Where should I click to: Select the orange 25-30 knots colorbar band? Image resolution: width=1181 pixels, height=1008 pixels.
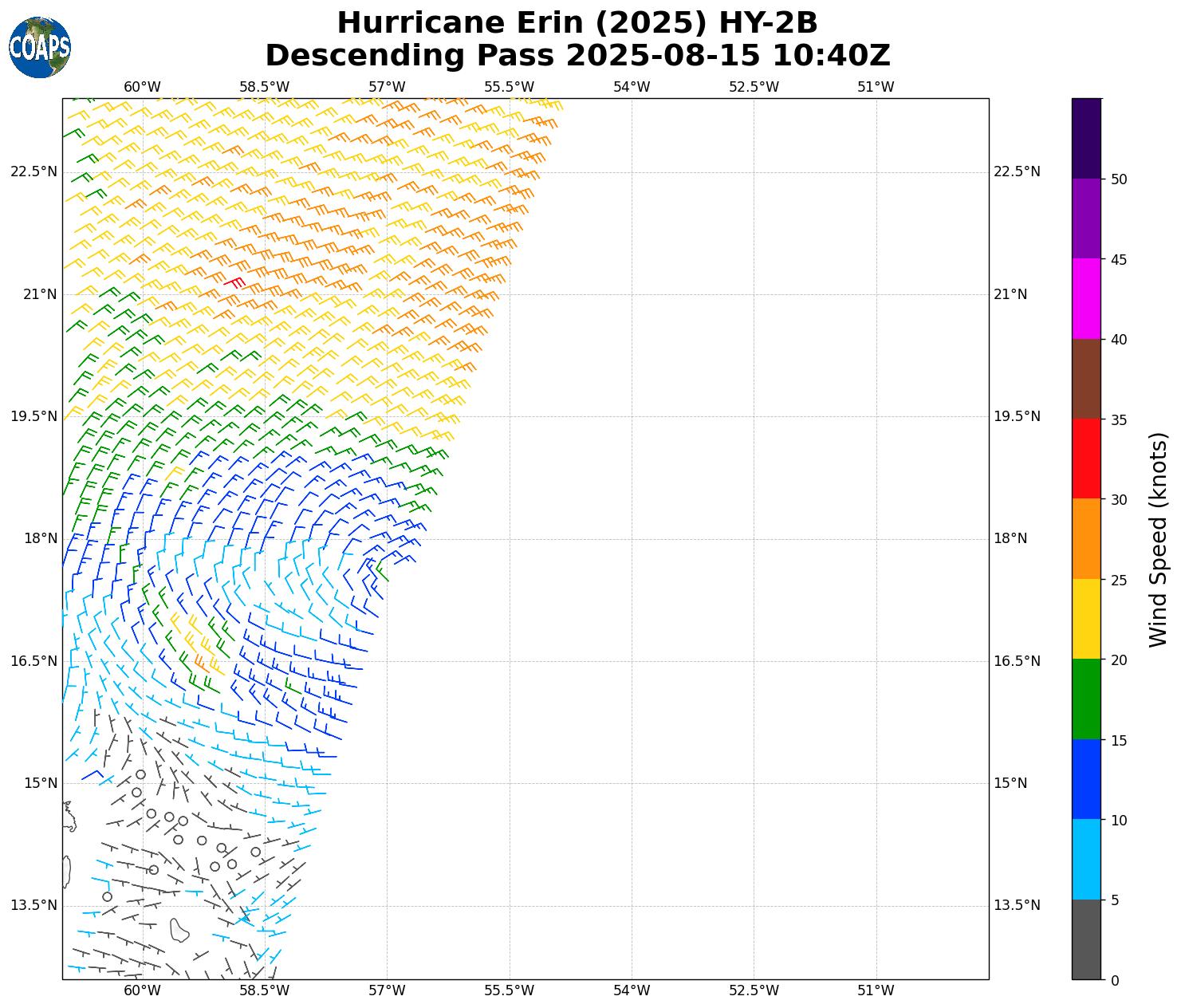tap(1086, 538)
